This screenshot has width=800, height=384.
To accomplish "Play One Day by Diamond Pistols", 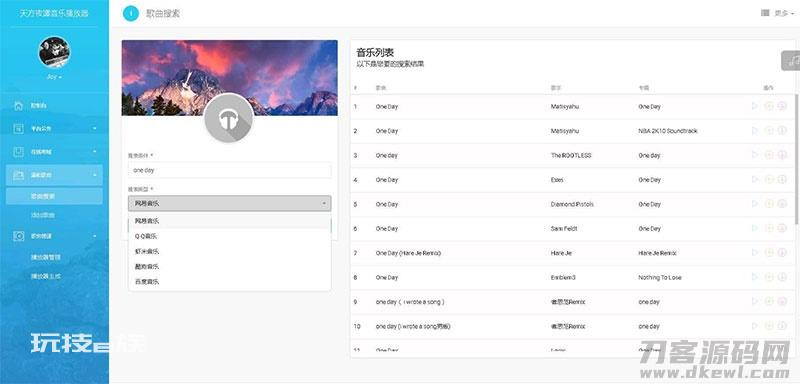I will coord(755,204).
